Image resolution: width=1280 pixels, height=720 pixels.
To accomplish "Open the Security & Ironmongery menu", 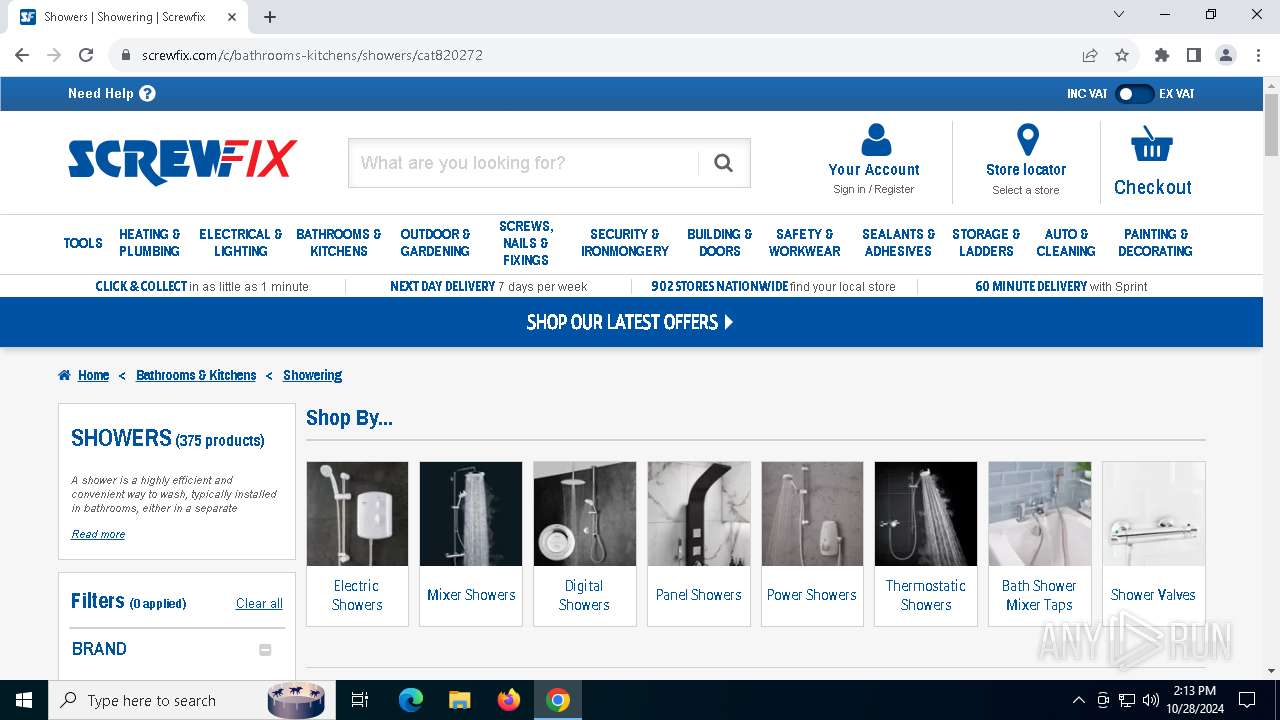I will click(x=625, y=243).
